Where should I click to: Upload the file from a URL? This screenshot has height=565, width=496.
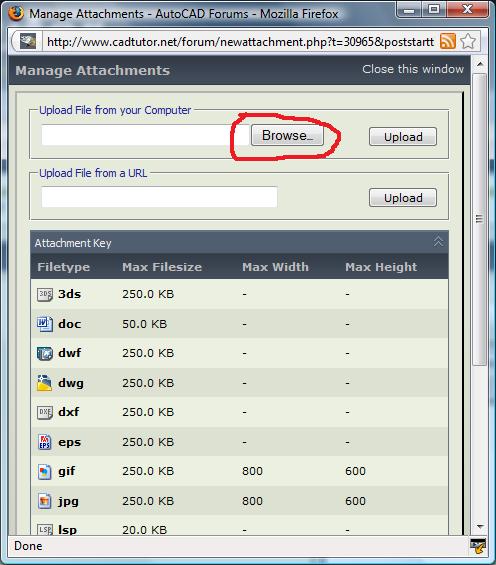[x=403, y=197]
